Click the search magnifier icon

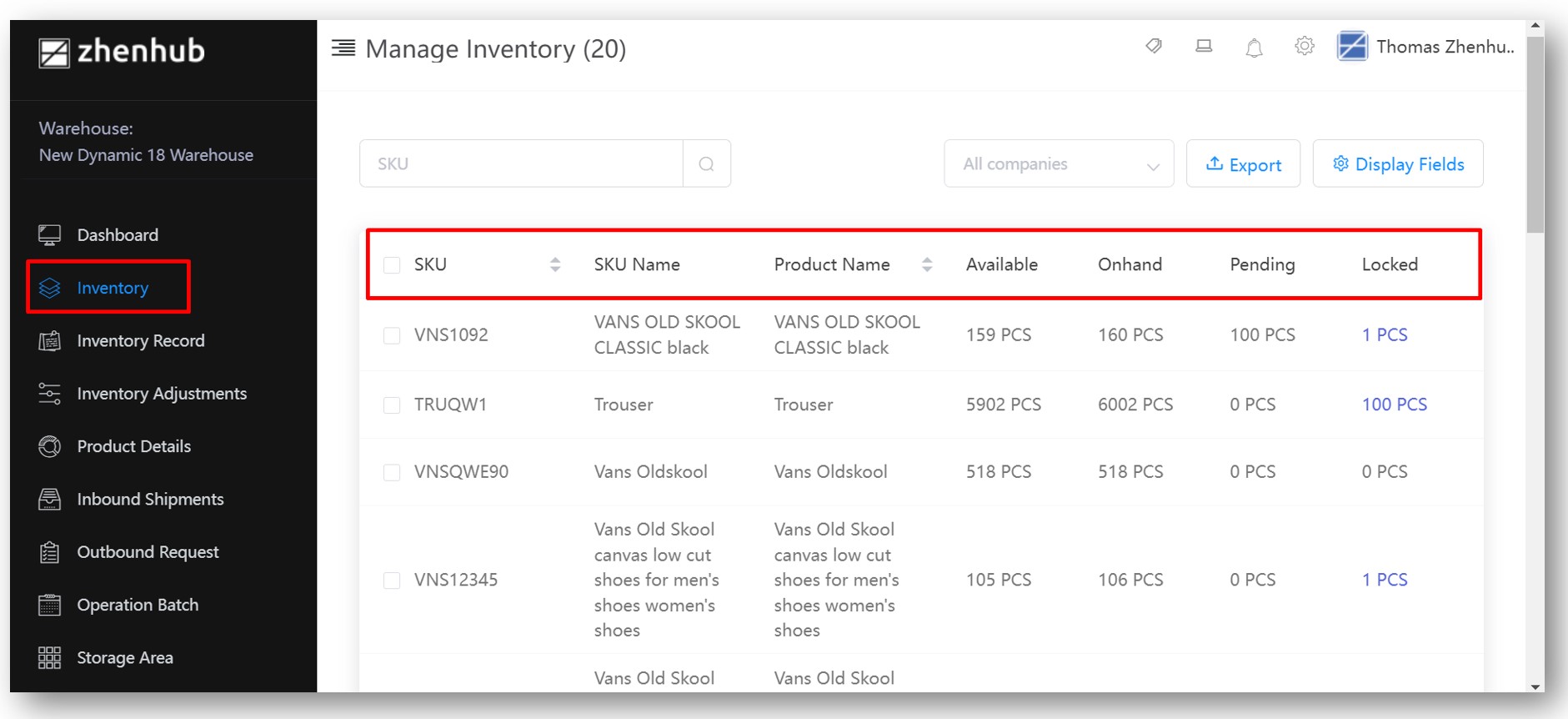tap(706, 164)
